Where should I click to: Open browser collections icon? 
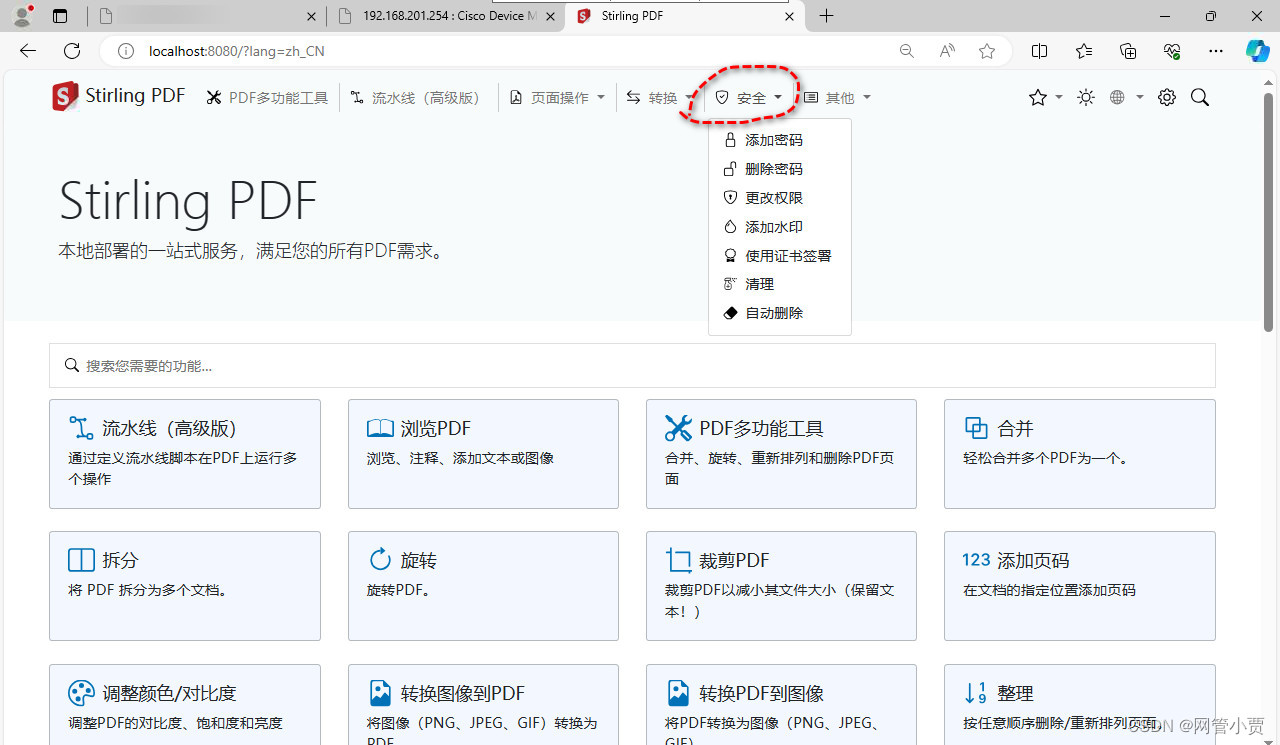1128,51
